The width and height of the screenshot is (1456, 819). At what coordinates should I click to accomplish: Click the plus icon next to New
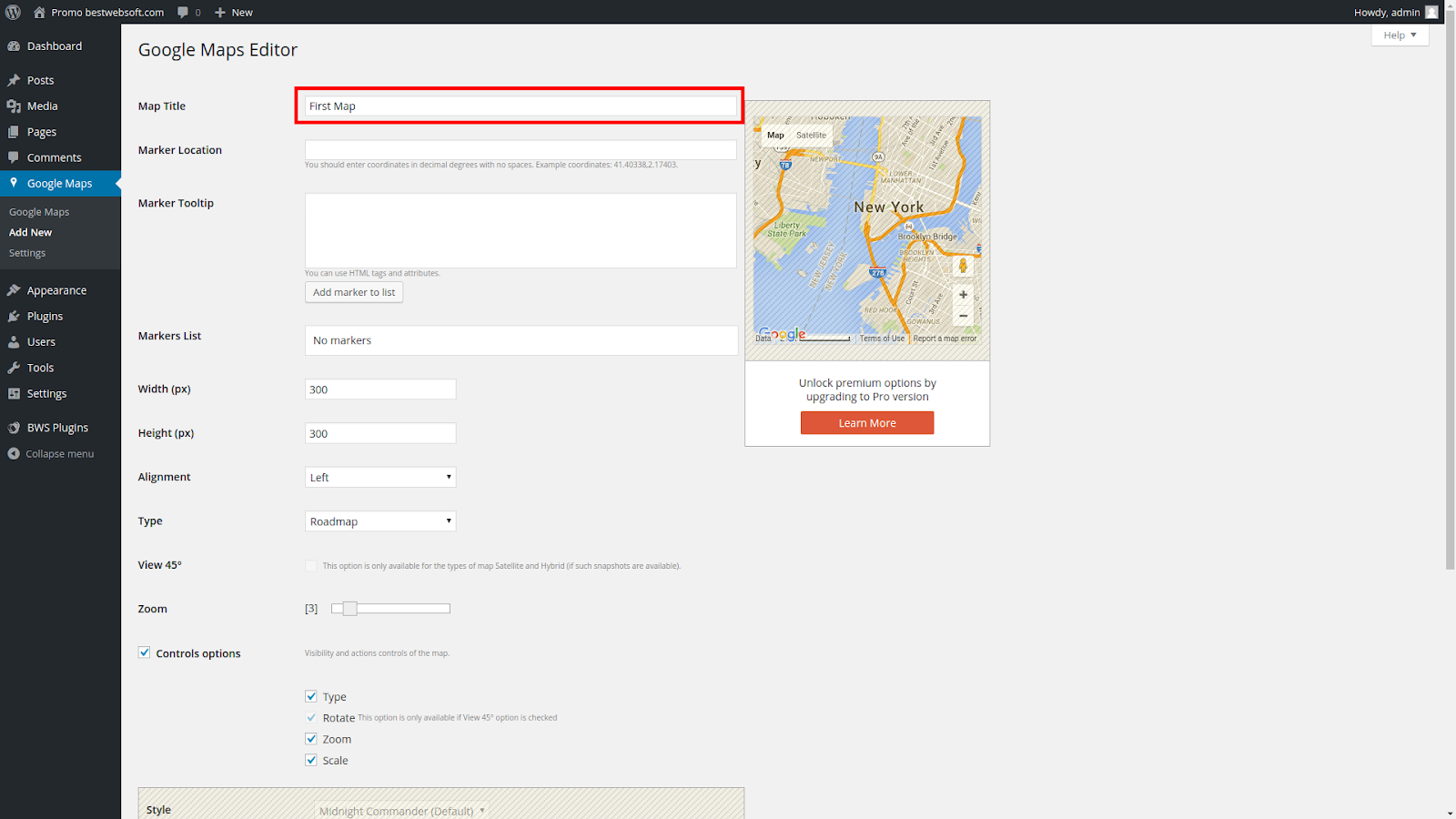220,12
